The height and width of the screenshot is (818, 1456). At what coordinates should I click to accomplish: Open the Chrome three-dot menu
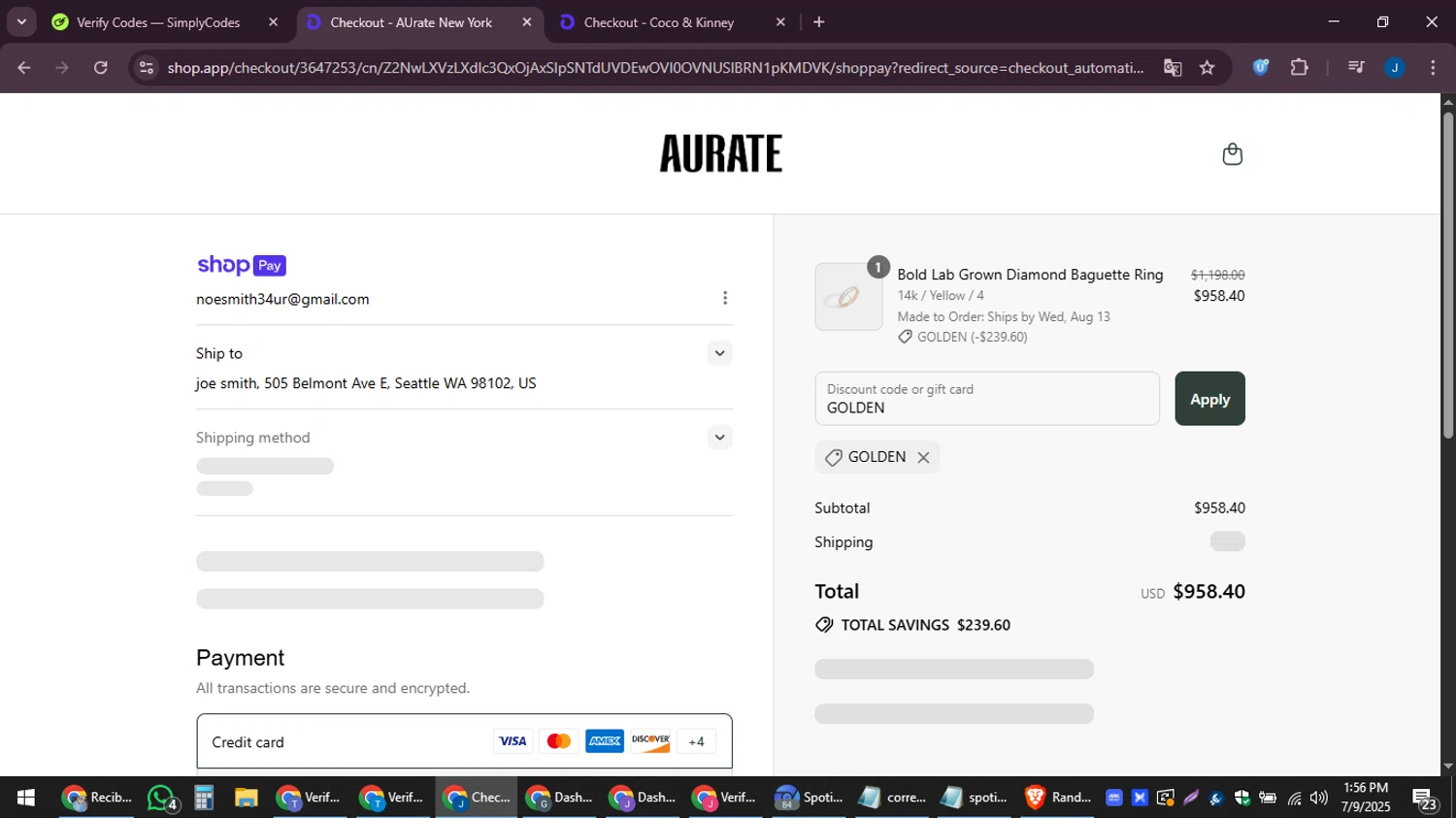point(1433,68)
